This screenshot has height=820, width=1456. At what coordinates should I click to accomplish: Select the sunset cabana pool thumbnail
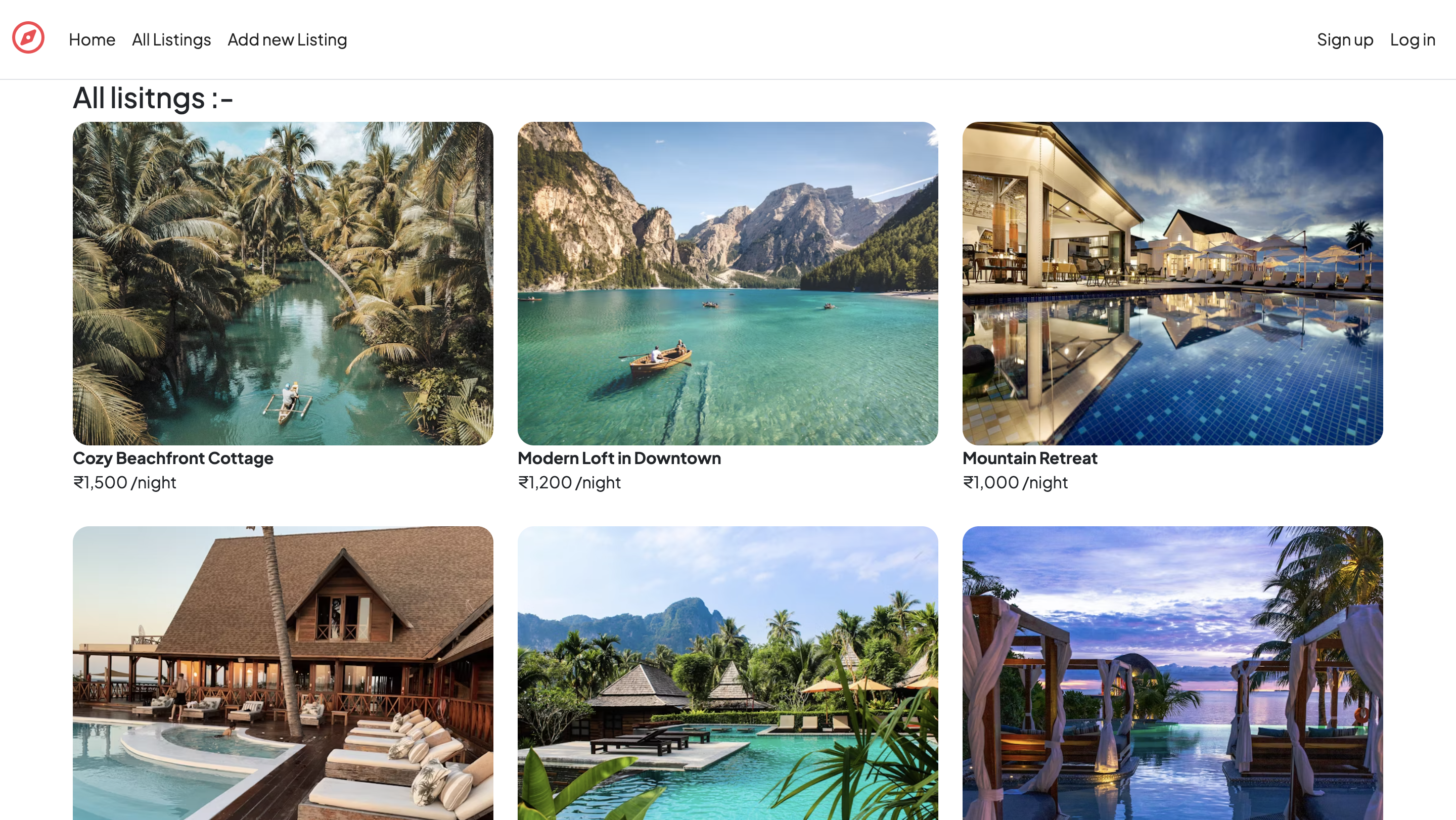(x=1172, y=673)
